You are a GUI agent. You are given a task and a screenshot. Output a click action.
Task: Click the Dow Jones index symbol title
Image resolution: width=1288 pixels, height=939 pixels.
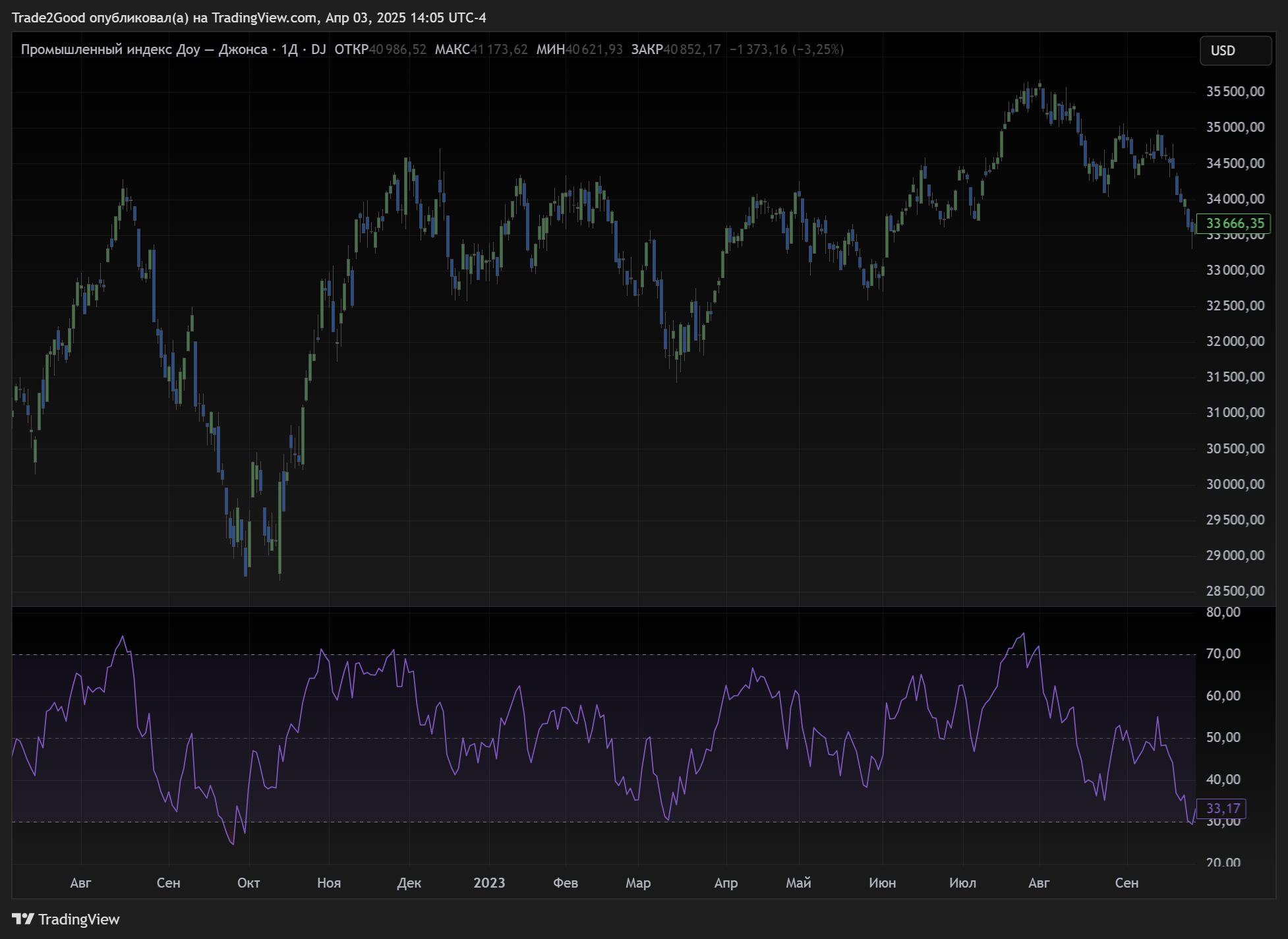144,49
